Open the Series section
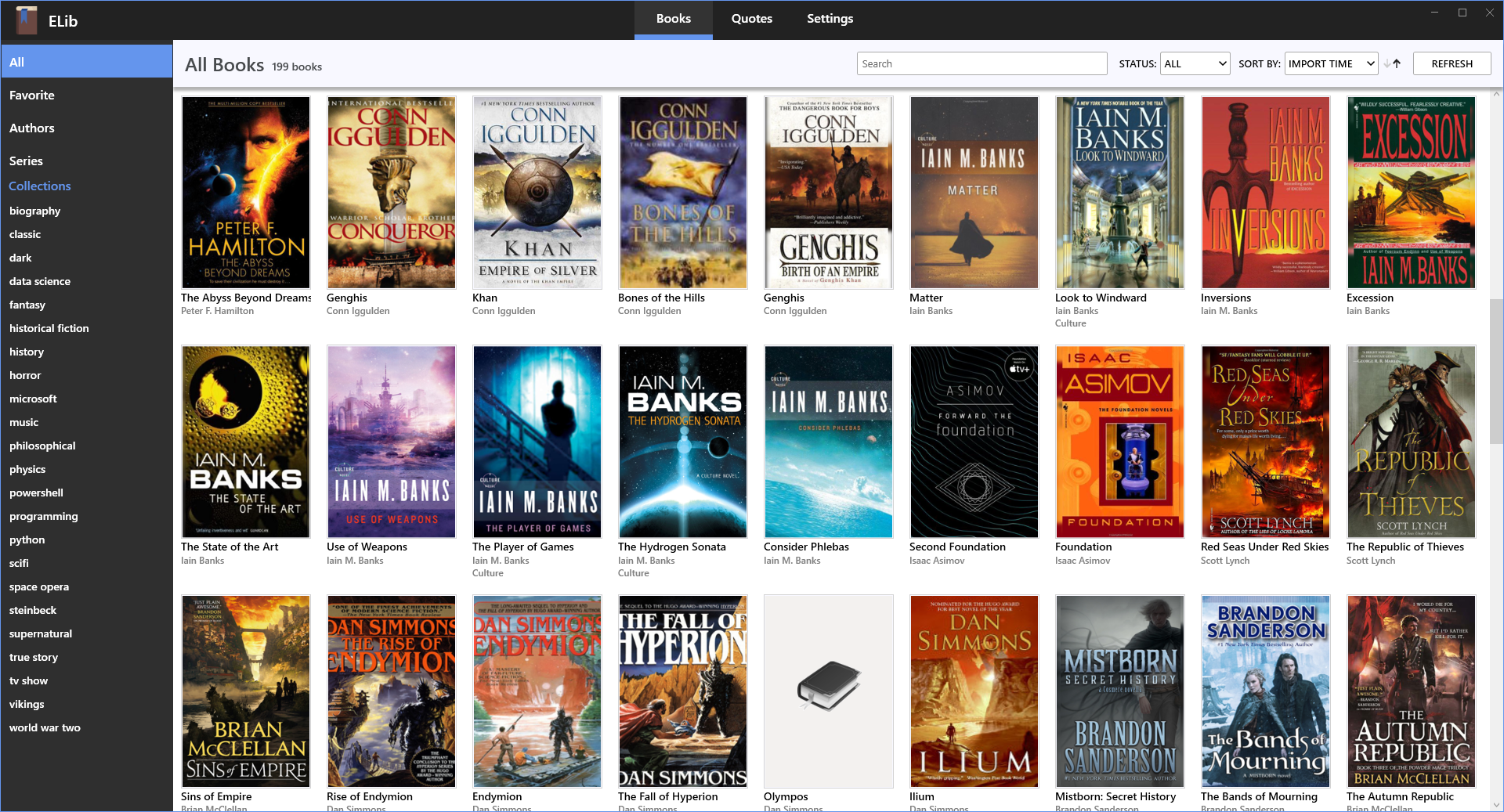This screenshot has width=1504, height=812. pos(86,161)
